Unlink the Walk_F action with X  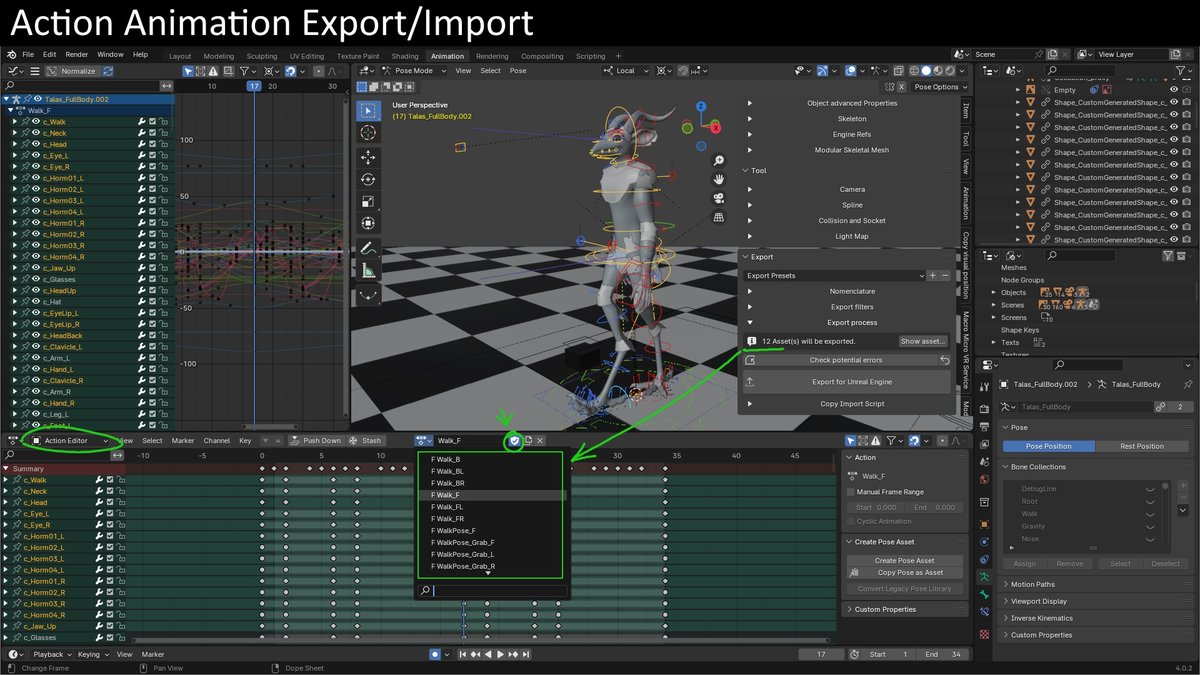click(x=540, y=441)
